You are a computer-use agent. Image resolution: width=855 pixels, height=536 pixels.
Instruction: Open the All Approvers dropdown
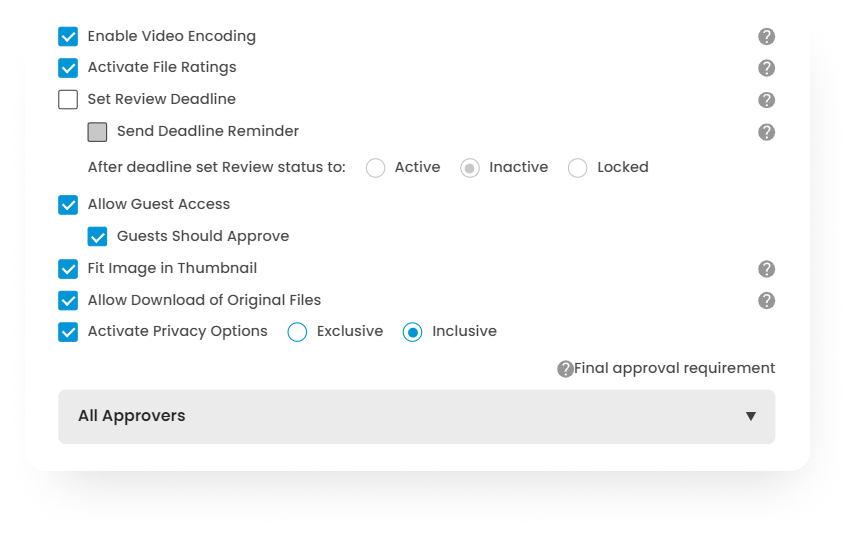point(416,416)
